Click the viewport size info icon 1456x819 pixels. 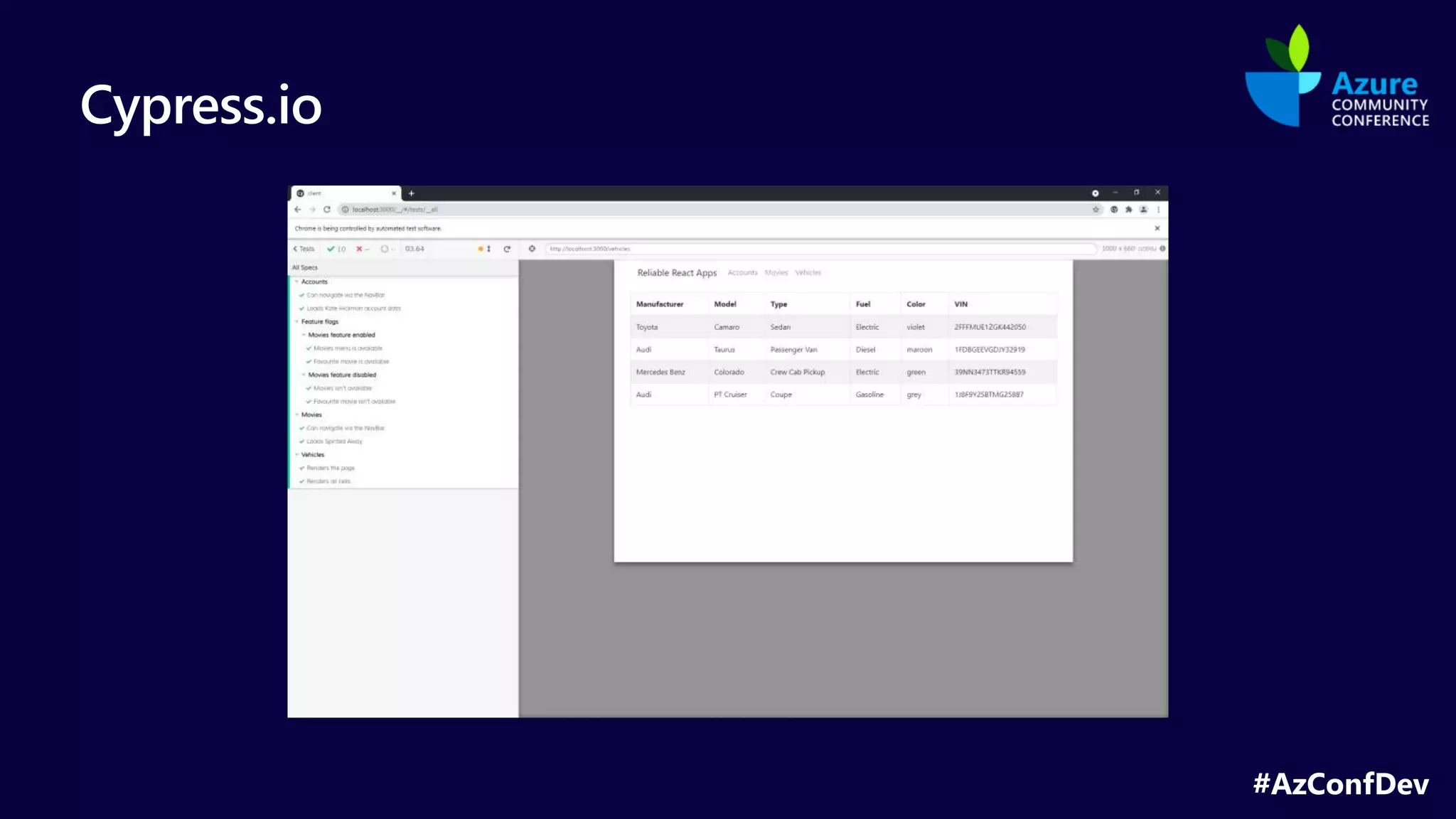pos(1162,249)
